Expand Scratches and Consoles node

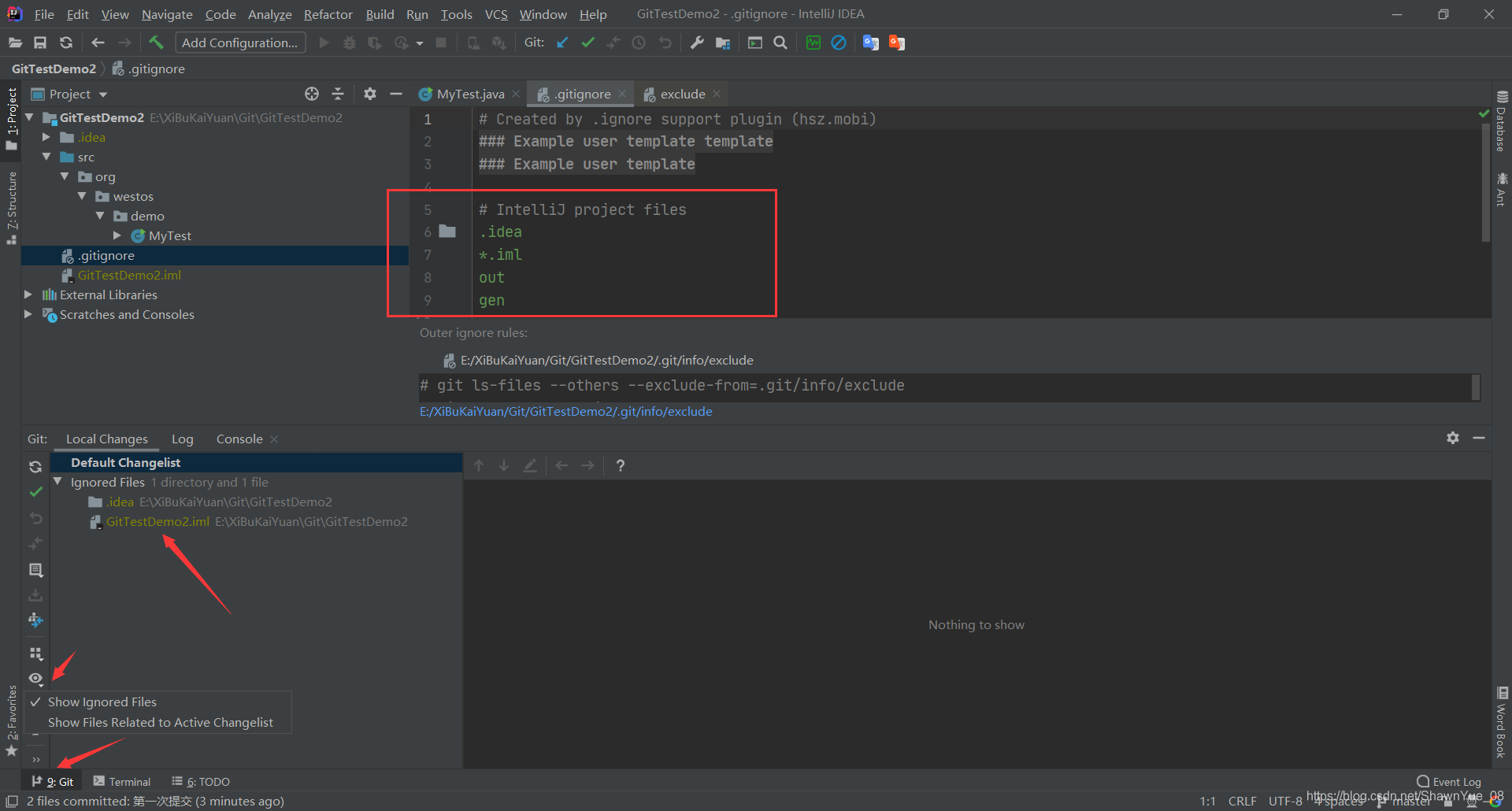coord(28,314)
